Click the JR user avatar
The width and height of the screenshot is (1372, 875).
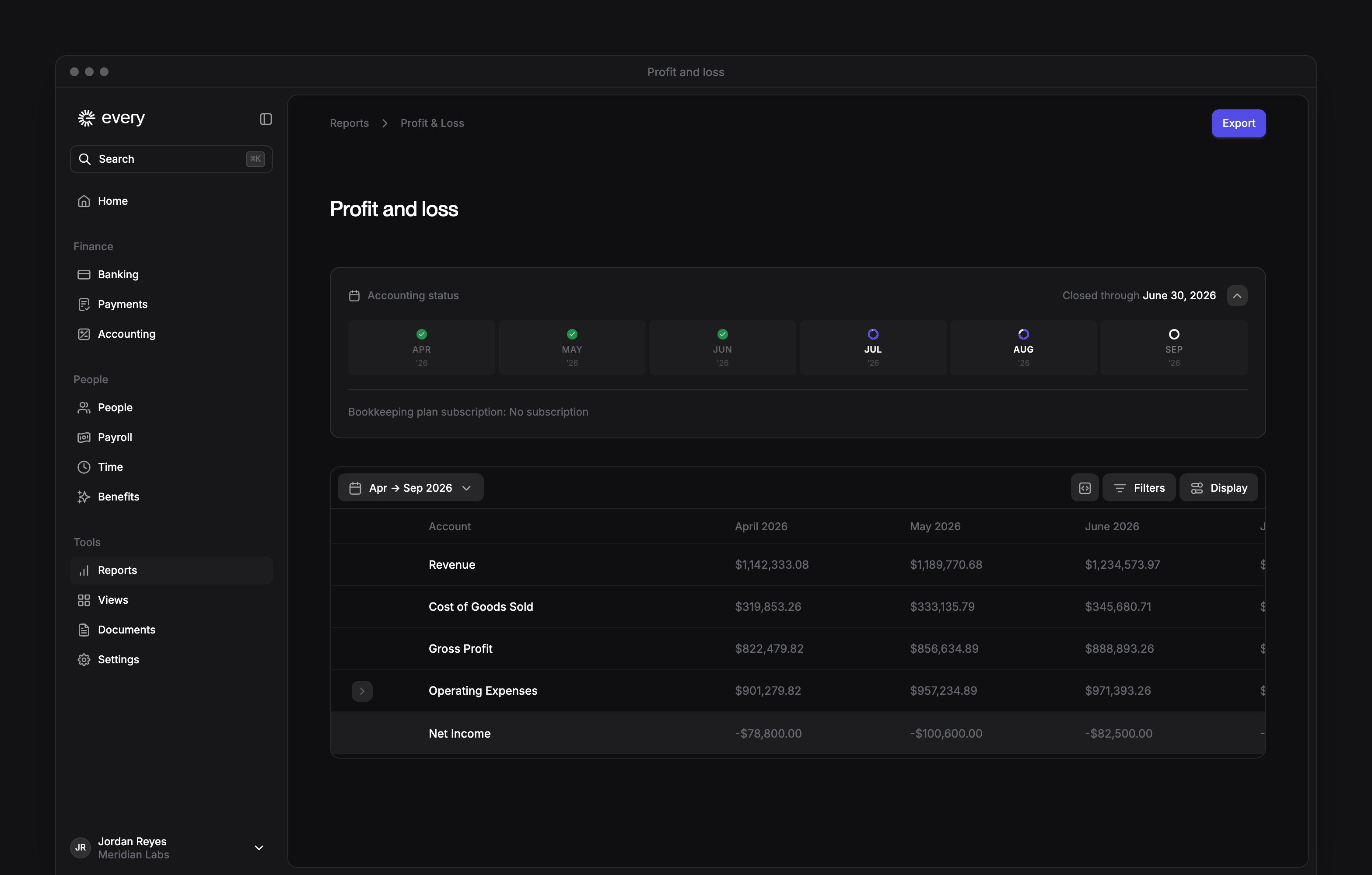tap(80, 848)
